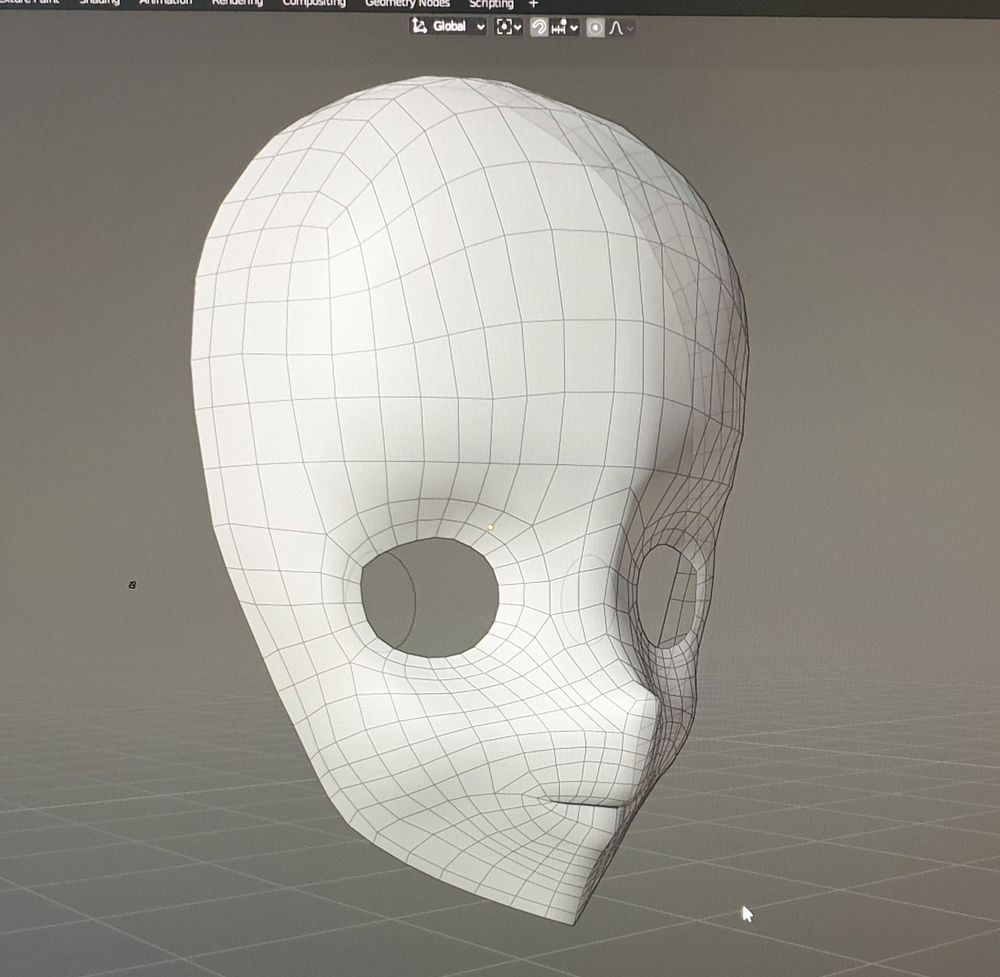This screenshot has height=977, width=1000.
Task: Click the nose tip of the head mesh
Action: tap(645, 710)
